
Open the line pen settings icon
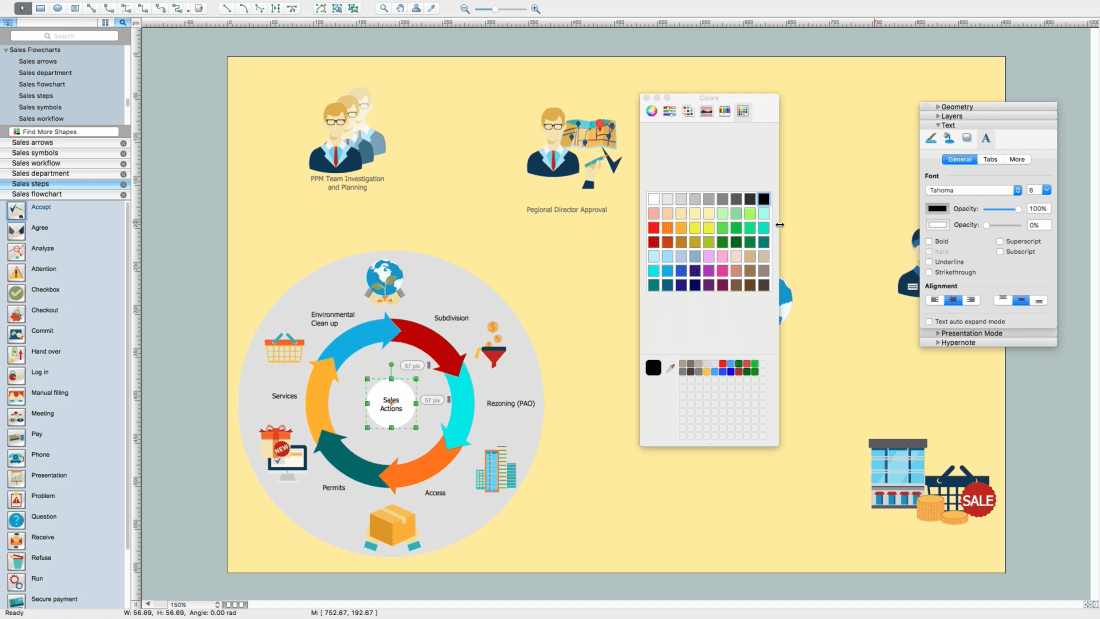tap(931, 138)
